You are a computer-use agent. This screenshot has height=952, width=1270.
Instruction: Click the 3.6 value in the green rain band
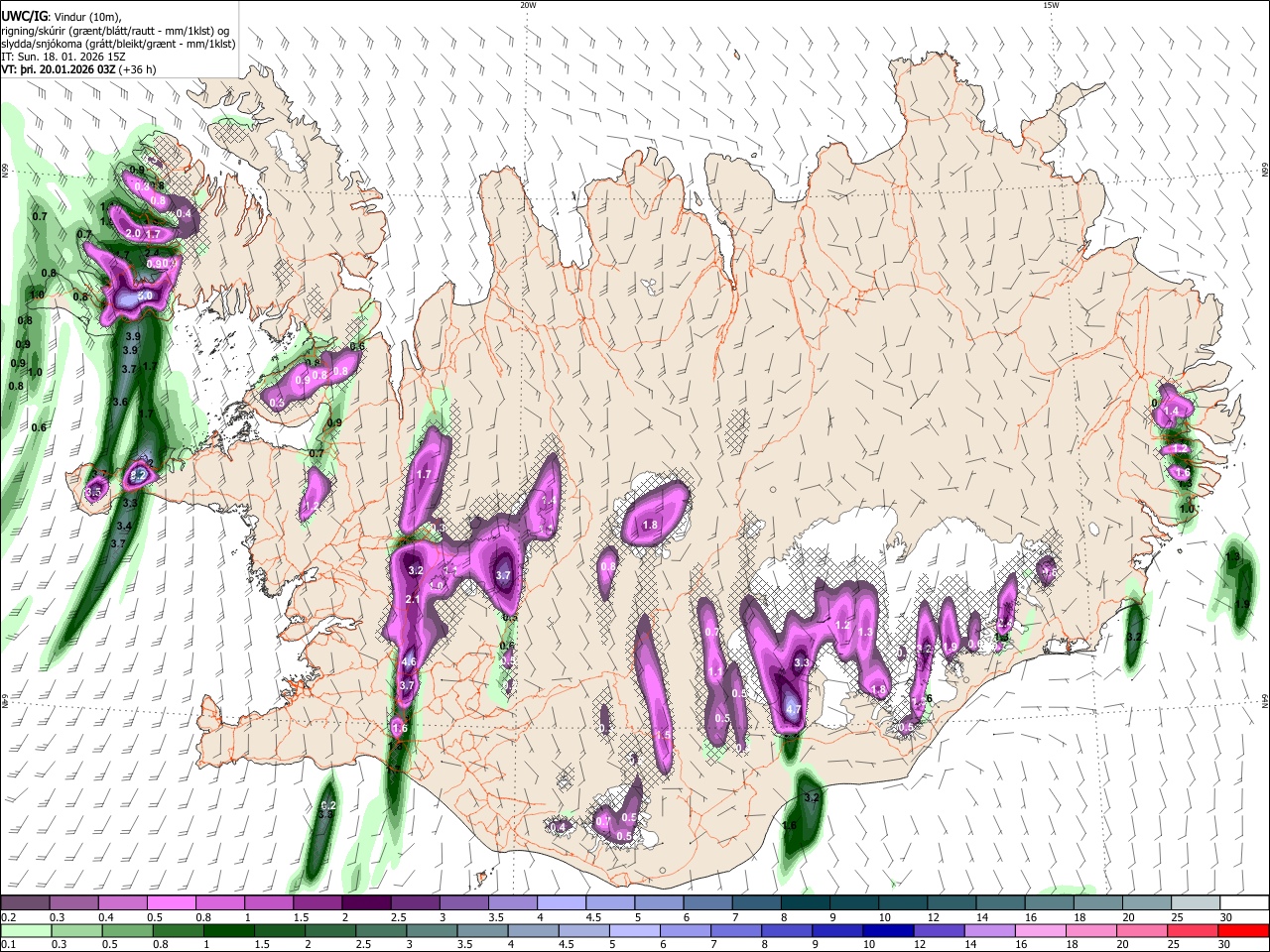[120, 402]
